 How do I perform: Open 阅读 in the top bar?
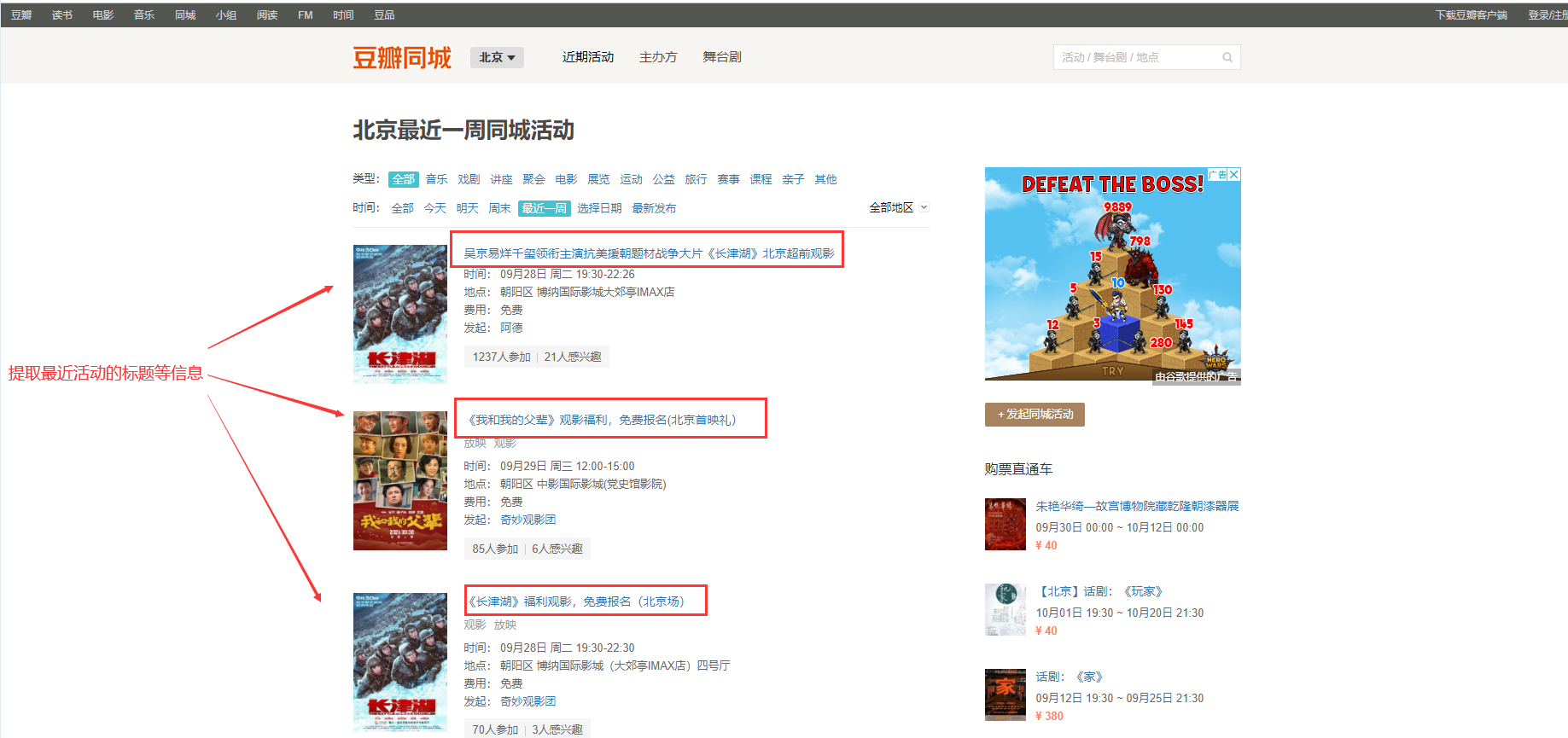pos(267,15)
